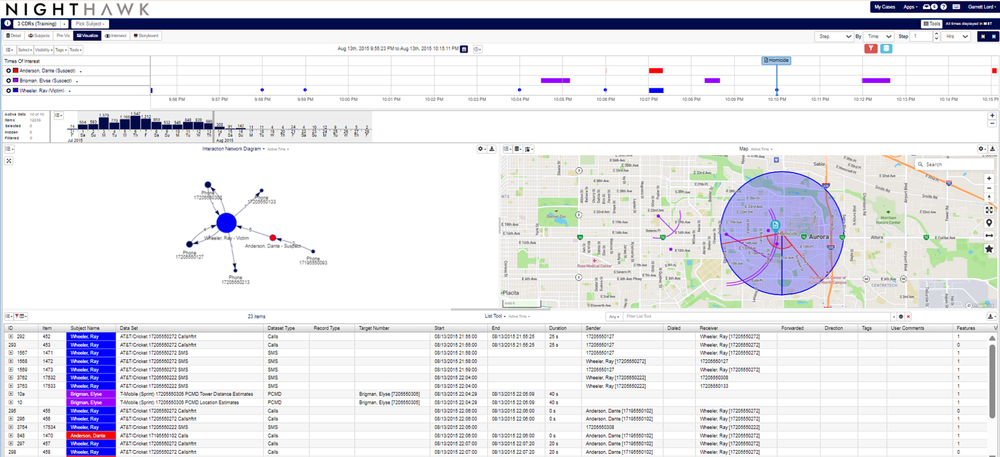
Task: Open the Apps menu
Action: tap(911, 7)
